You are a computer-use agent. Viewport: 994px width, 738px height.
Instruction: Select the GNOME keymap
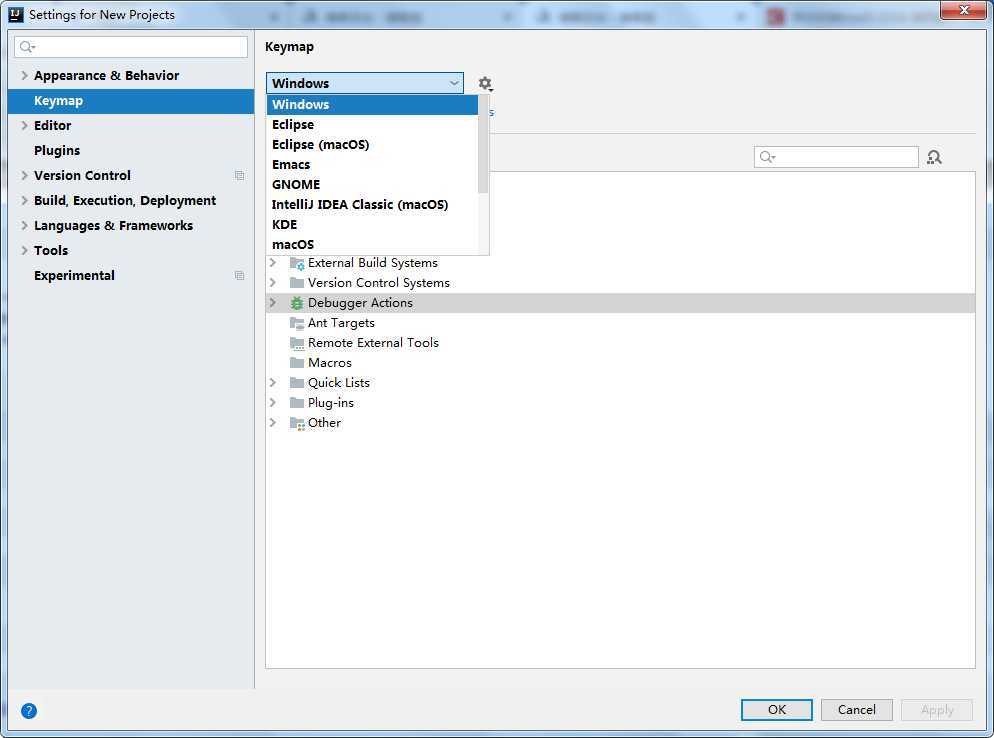(x=372, y=184)
